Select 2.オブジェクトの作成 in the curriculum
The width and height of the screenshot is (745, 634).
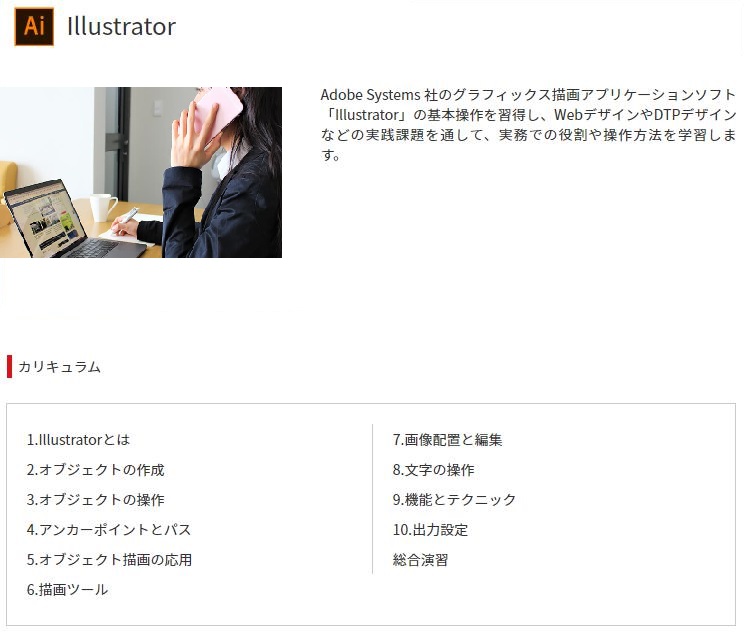pyautogui.click(x=95, y=470)
